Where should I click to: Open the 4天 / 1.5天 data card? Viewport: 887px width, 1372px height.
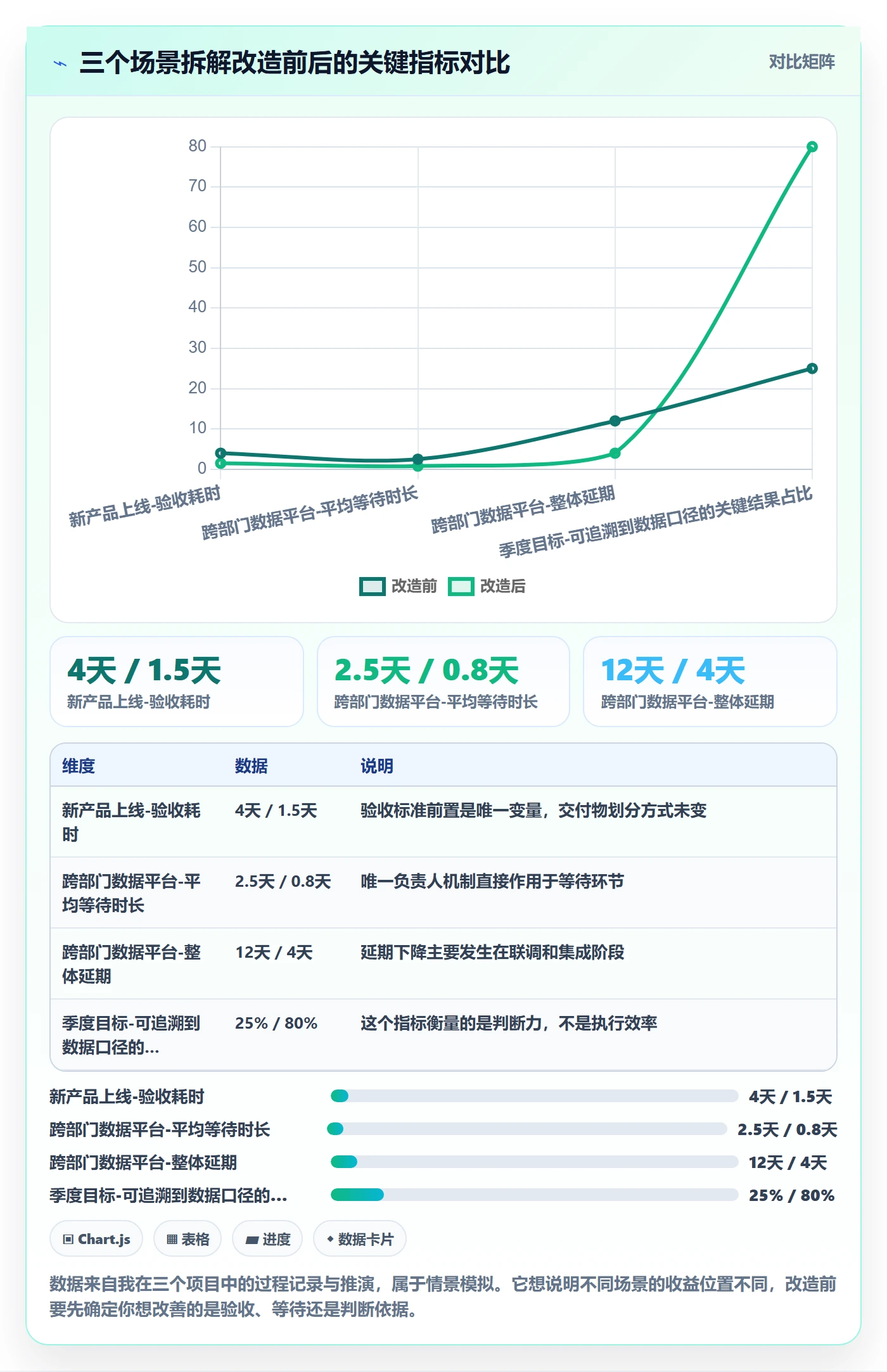point(177,682)
